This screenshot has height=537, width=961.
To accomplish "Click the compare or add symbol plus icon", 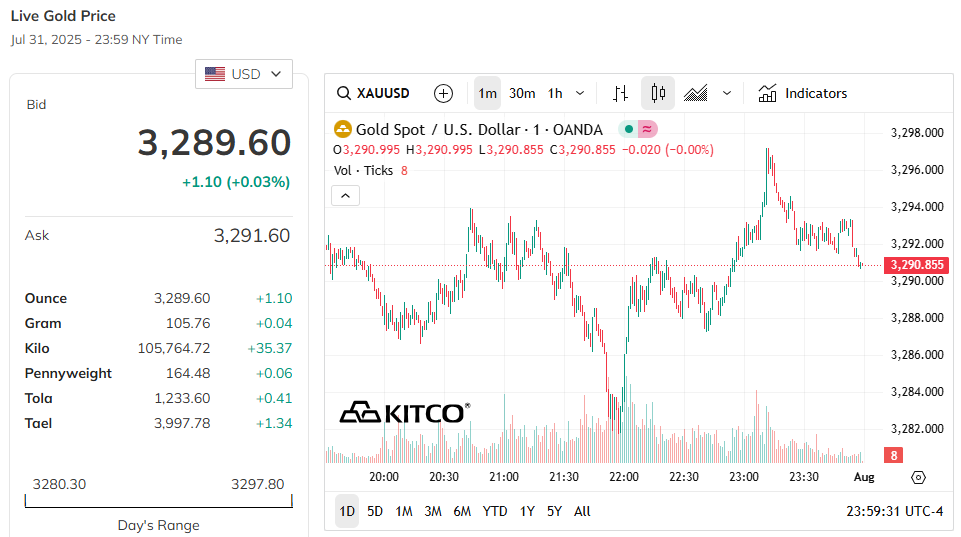I will [x=443, y=93].
